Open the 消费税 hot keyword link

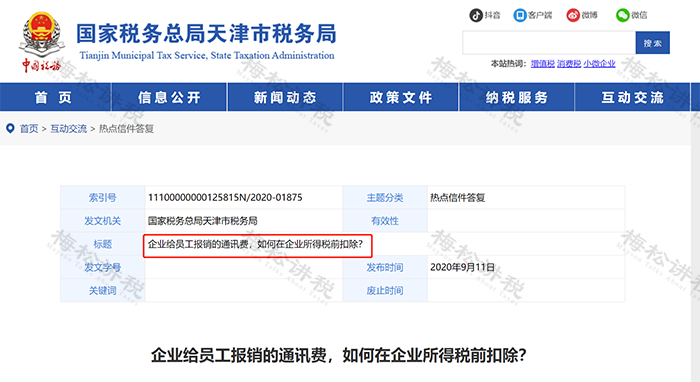tap(569, 64)
